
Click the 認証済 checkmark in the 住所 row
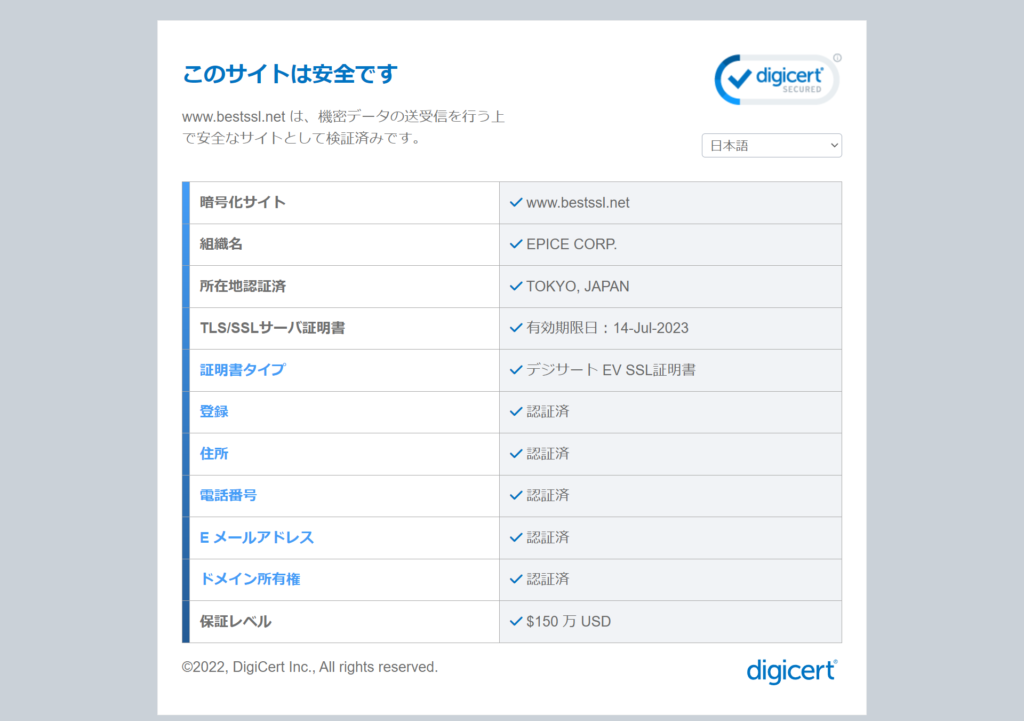(514, 453)
